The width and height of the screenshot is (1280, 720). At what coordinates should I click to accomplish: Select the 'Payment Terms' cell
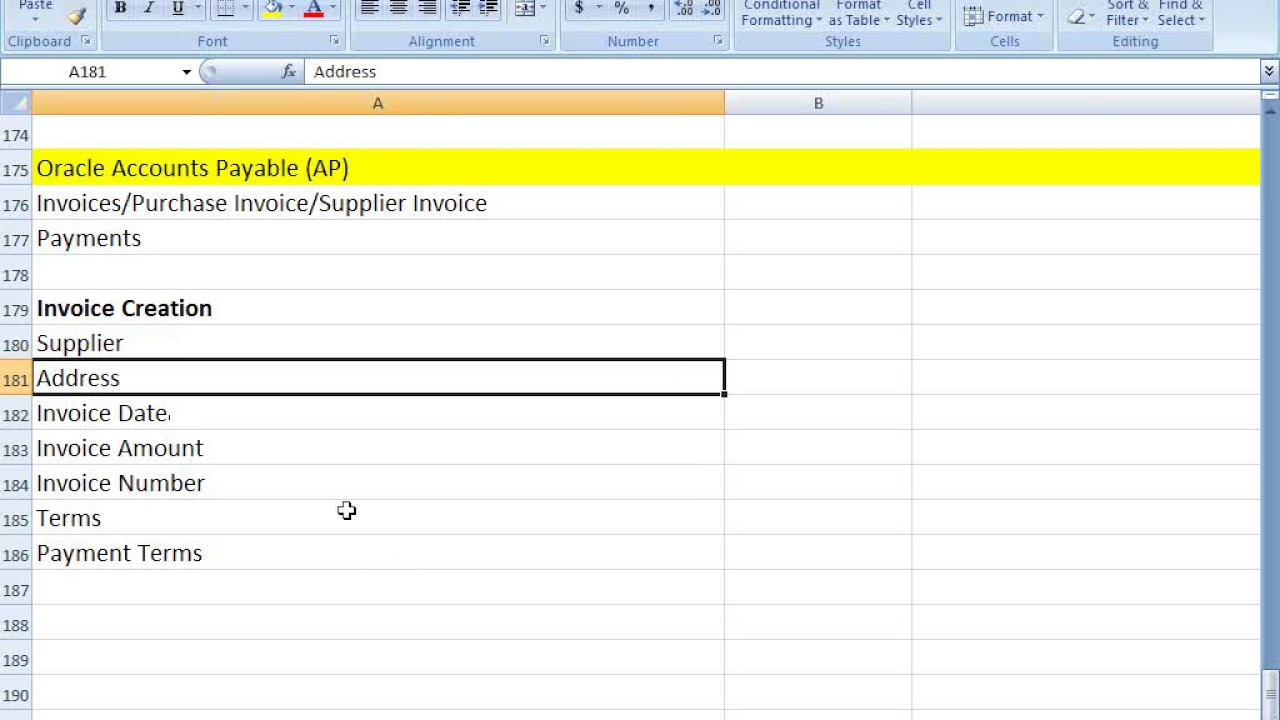(x=378, y=553)
